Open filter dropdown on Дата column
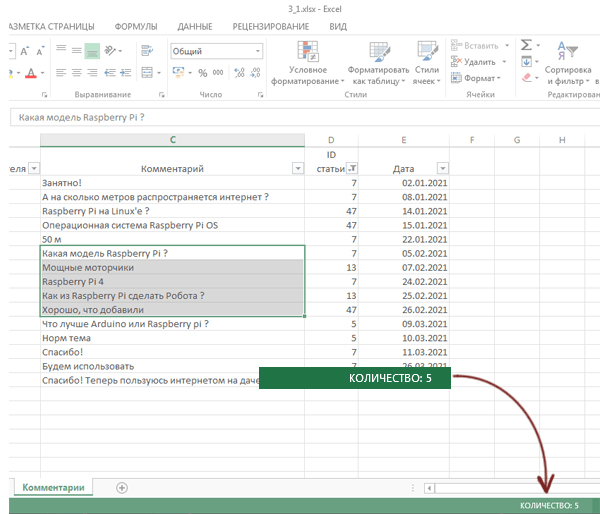The image size is (600, 514). 443,169
